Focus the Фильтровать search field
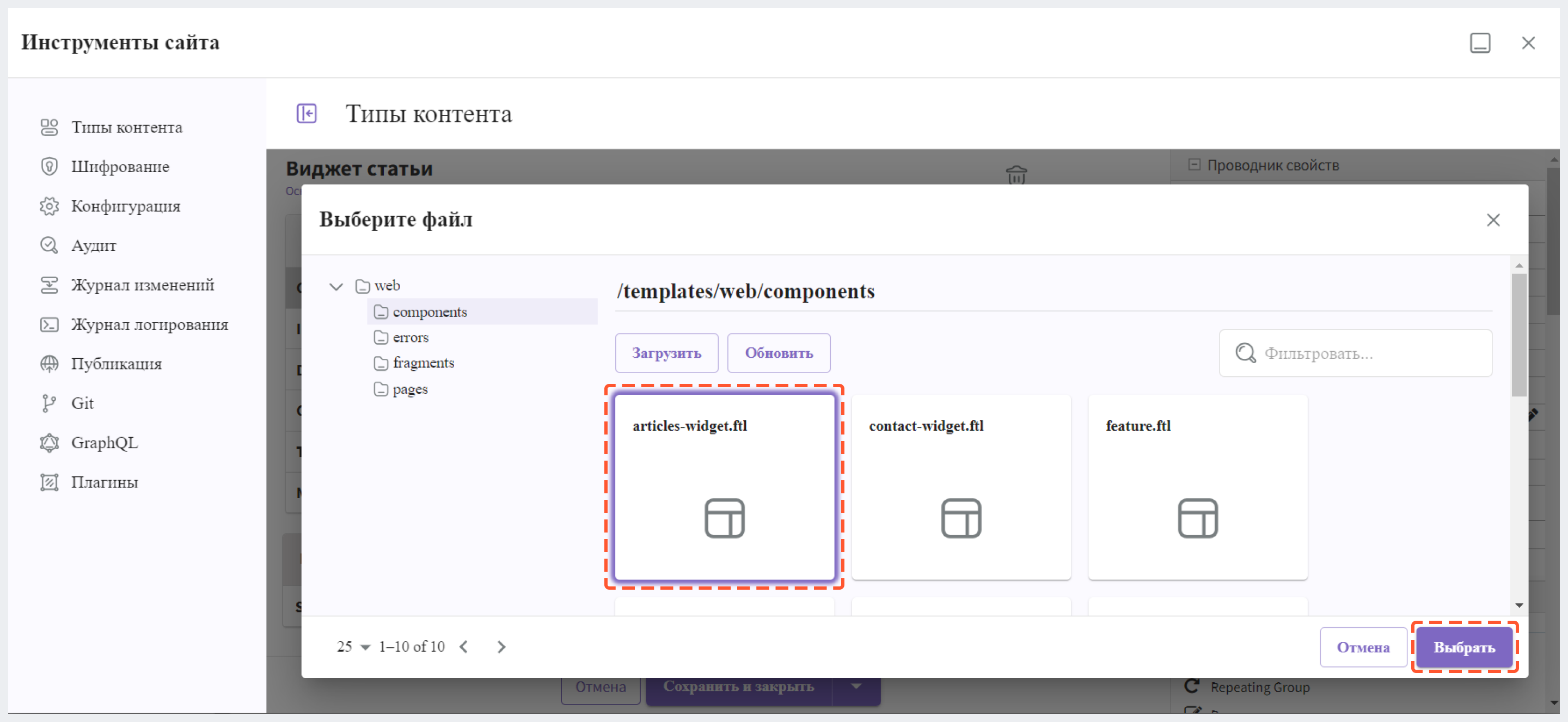This screenshot has width=1568, height=722. coord(1355,353)
